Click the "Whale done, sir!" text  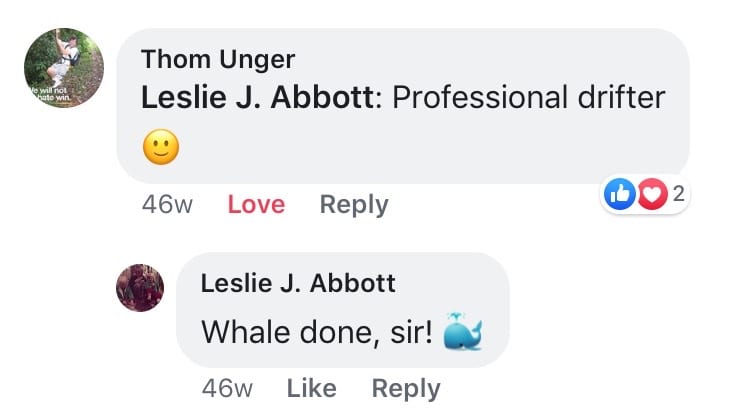[x=317, y=332]
